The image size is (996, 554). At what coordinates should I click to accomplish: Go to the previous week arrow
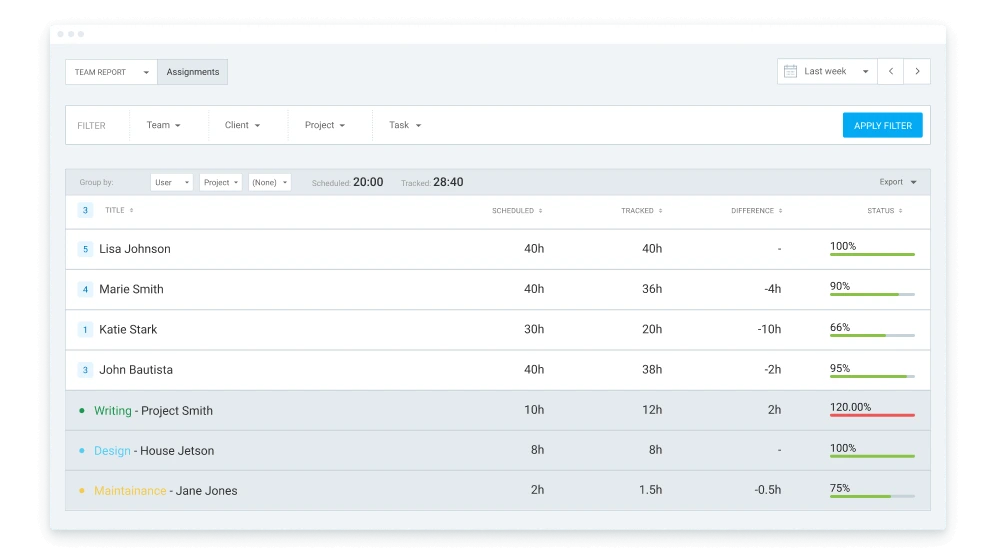click(x=891, y=71)
